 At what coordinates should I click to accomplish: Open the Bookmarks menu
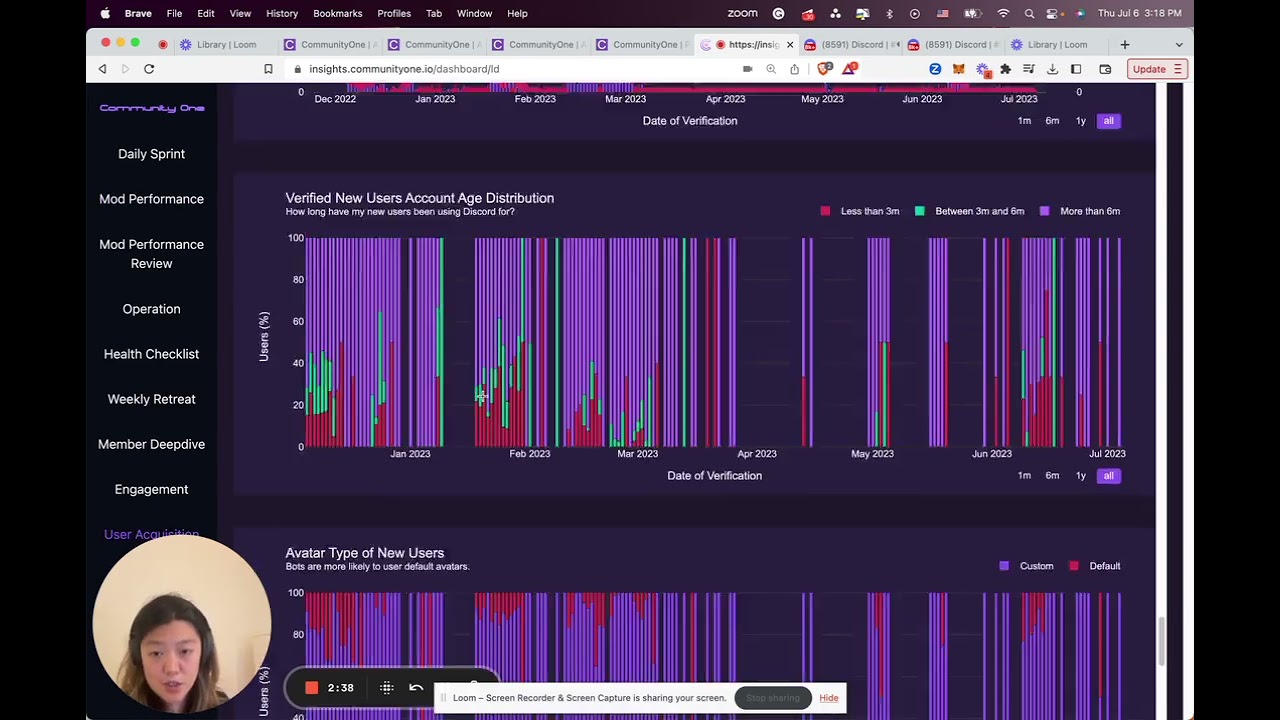point(338,13)
